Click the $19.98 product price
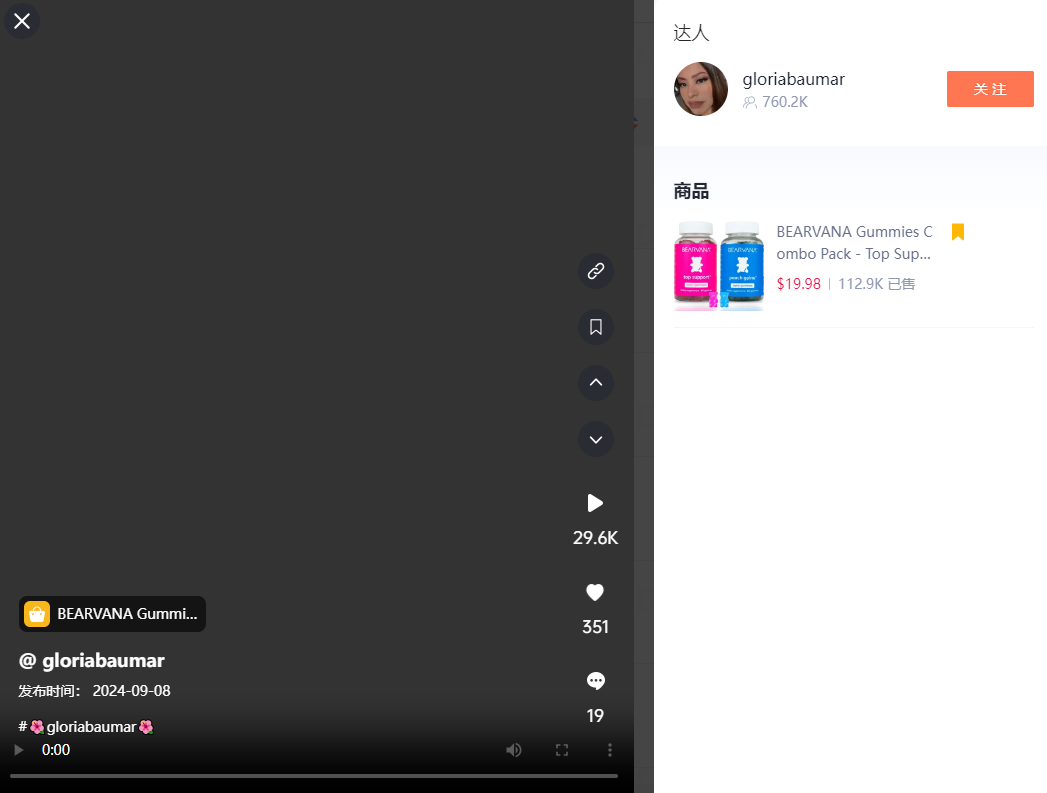The image size is (1047, 793). pos(799,284)
